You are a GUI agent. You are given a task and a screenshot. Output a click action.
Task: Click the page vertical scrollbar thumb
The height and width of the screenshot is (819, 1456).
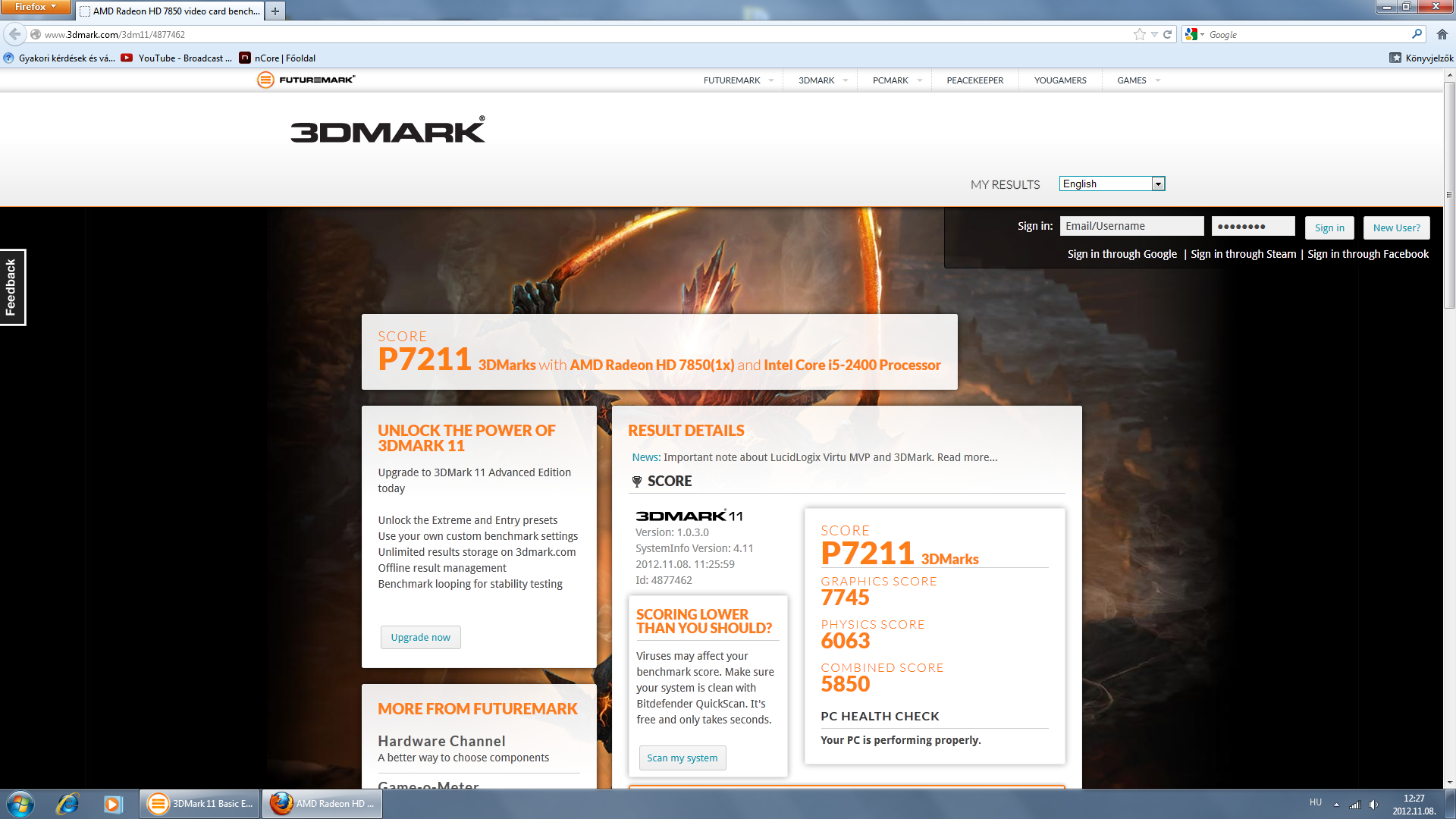click(x=1449, y=193)
